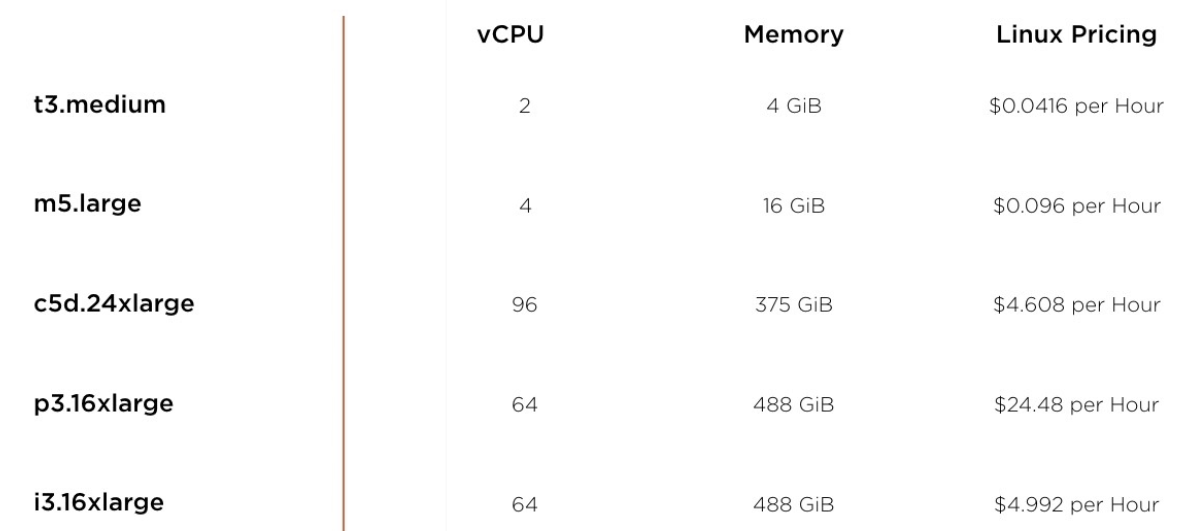The image size is (1179, 531).
Task: Click the t3.medium instance name
Action: tap(99, 105)
